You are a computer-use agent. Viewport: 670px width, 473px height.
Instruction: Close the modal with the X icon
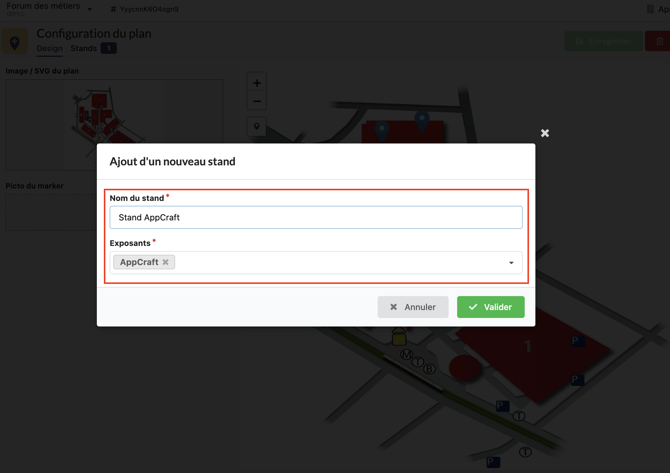pyautogui.click(x=545, y=133)
